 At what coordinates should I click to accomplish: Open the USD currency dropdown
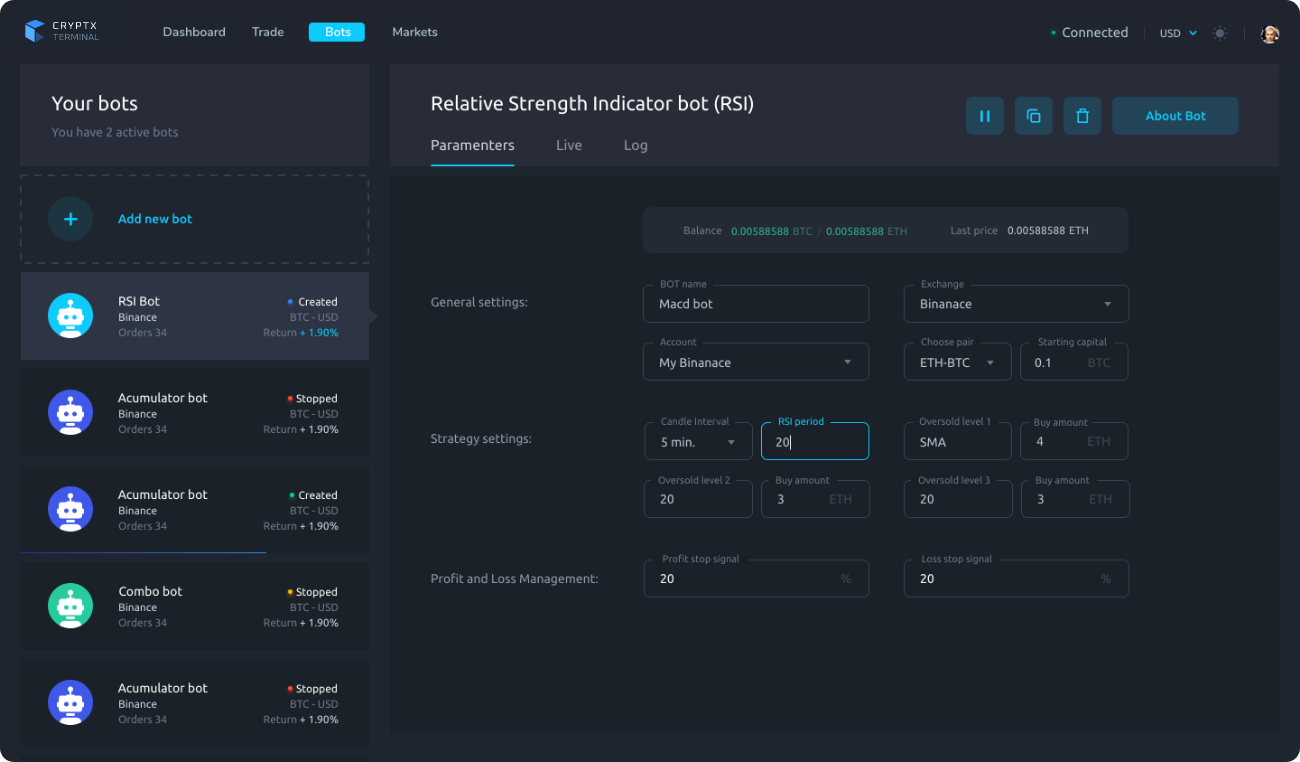[1178, 33]
